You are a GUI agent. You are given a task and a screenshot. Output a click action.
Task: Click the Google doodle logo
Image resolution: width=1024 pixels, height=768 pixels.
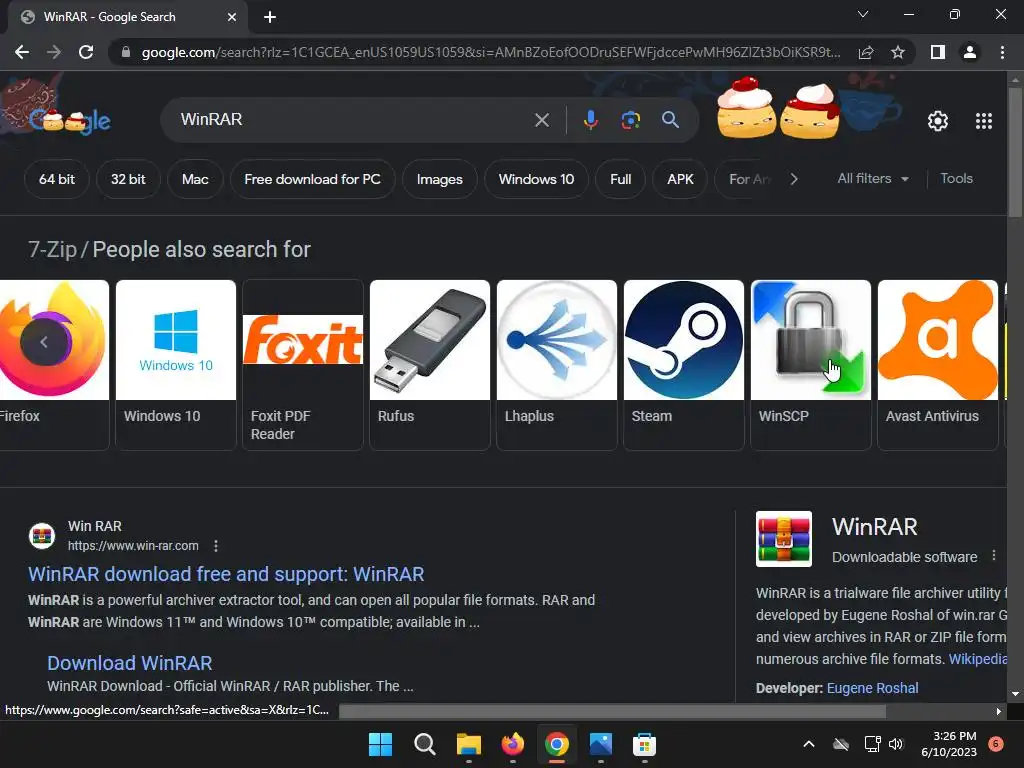pyautogui.click(x=70, y=121)
